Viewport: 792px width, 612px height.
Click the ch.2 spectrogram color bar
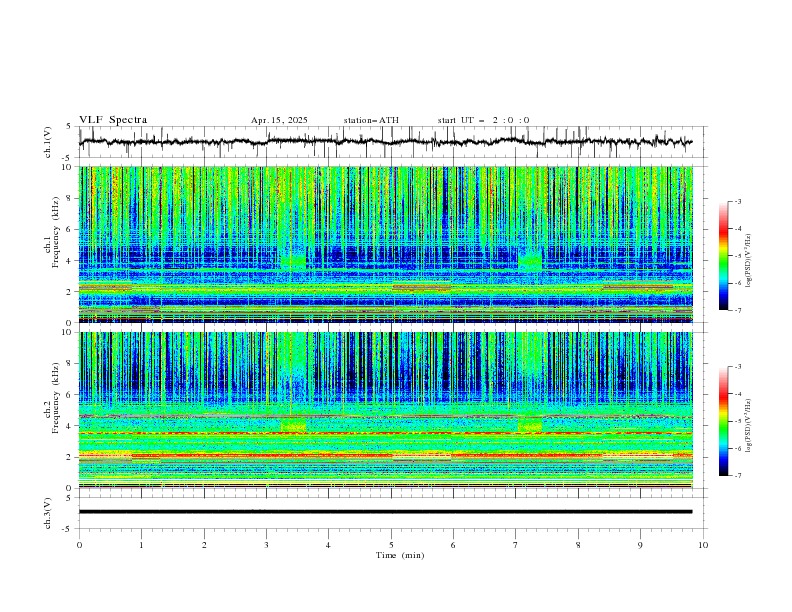point(724,421)
